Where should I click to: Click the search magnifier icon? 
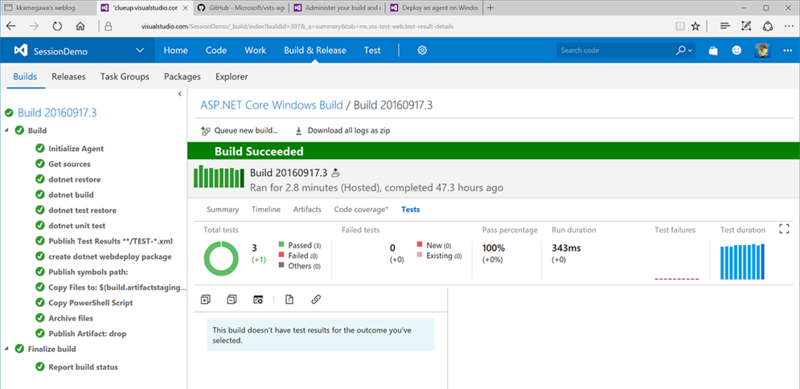(x=681, y=51)
